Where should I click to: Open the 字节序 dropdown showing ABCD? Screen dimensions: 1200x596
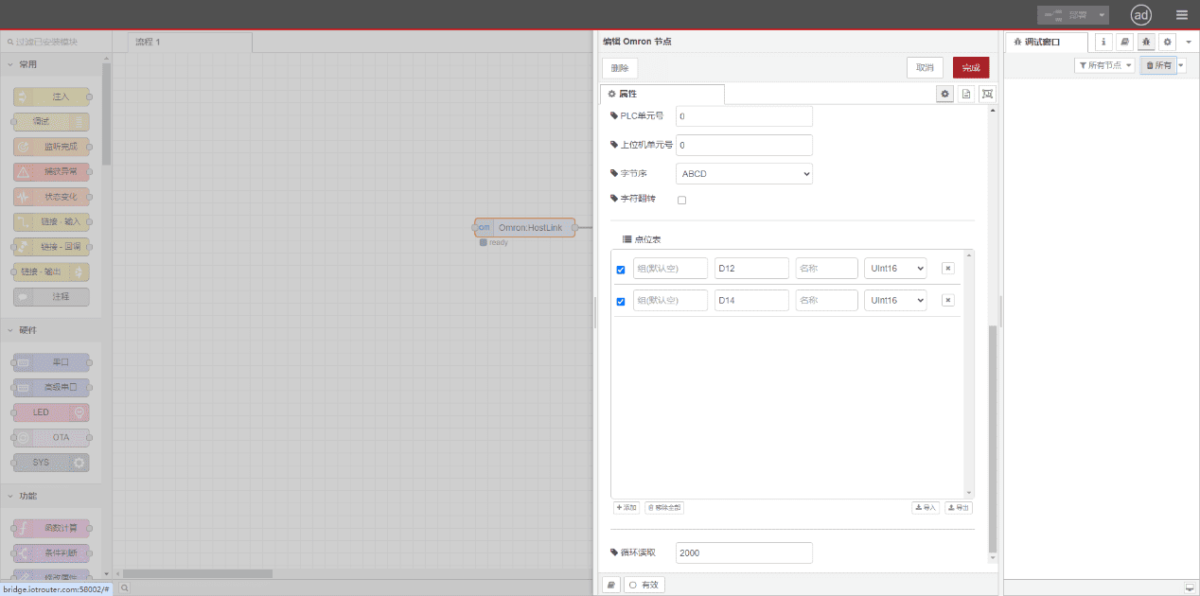click(x=743, y=173)
